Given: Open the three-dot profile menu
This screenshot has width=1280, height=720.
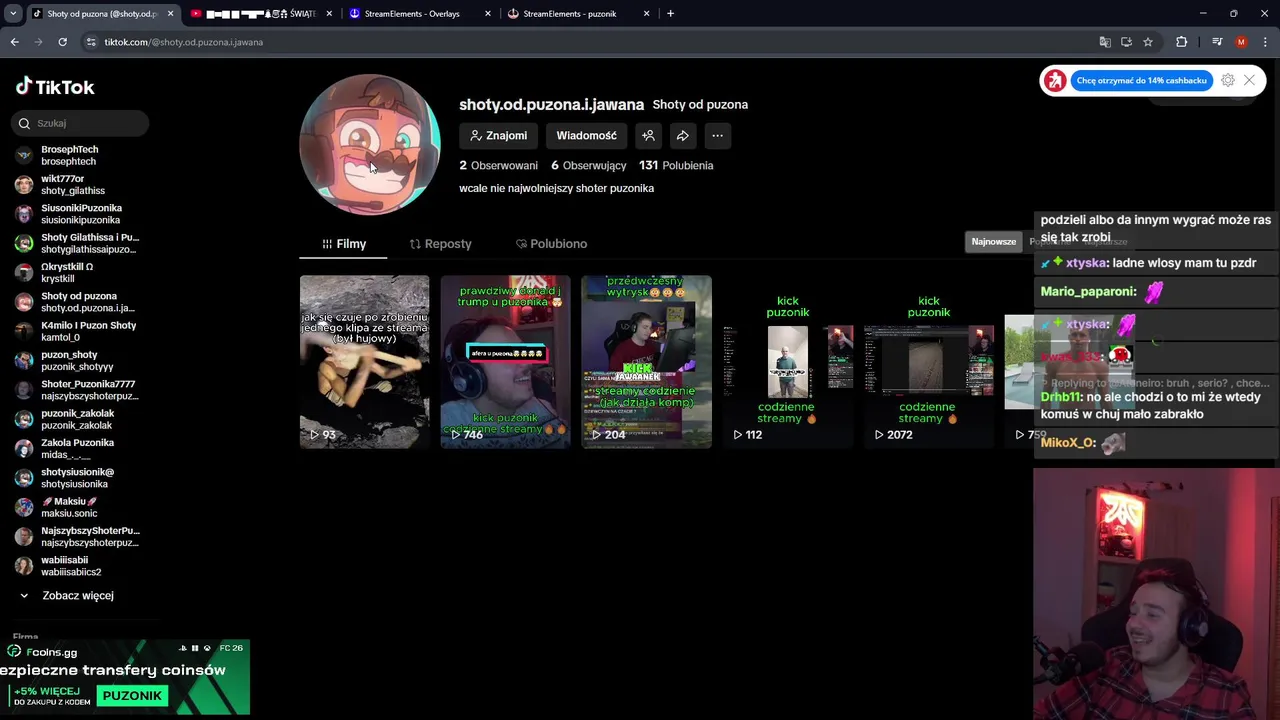Looking at the screenshot, I should click(717, 136).
